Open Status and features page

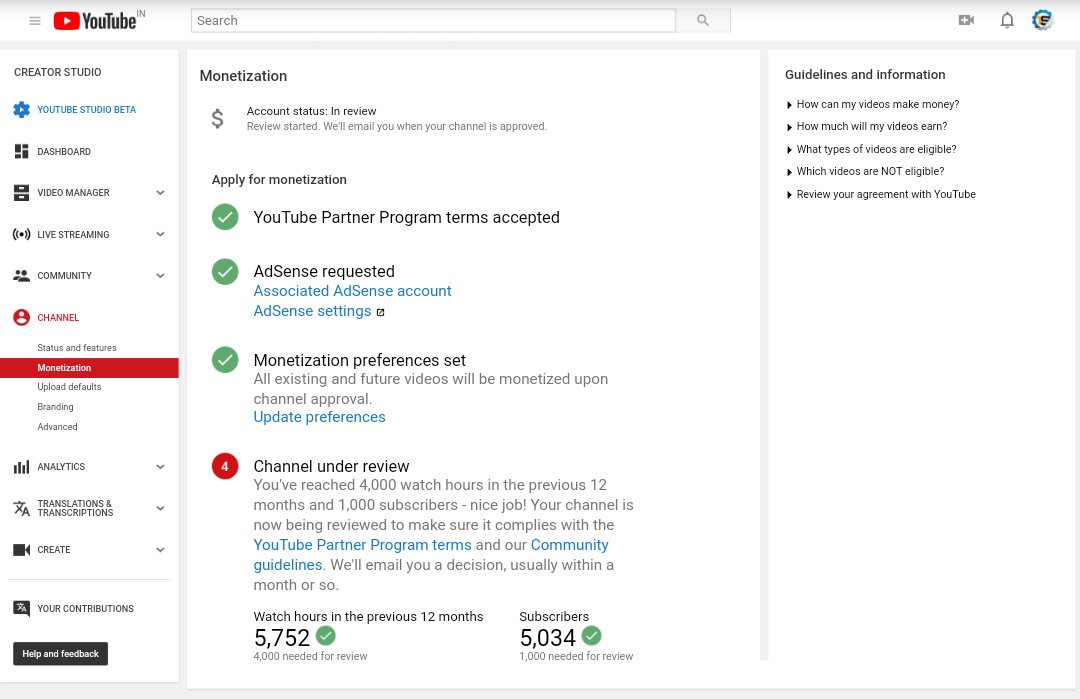pos(76,348)
